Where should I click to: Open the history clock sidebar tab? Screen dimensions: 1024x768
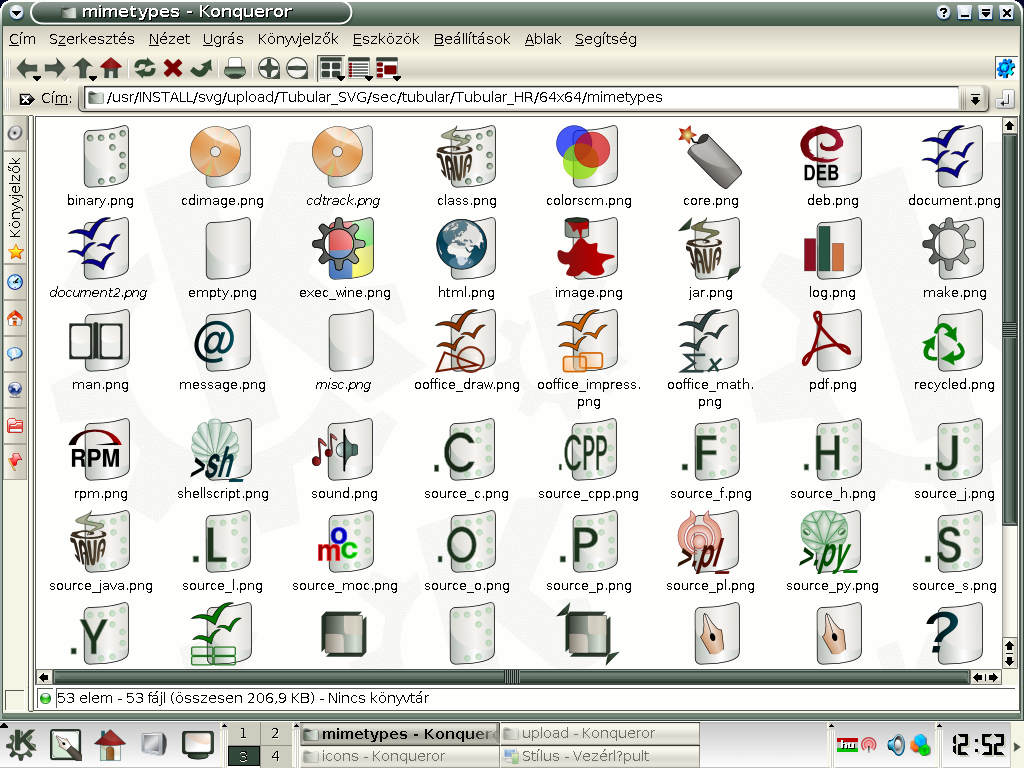point(15,282)
